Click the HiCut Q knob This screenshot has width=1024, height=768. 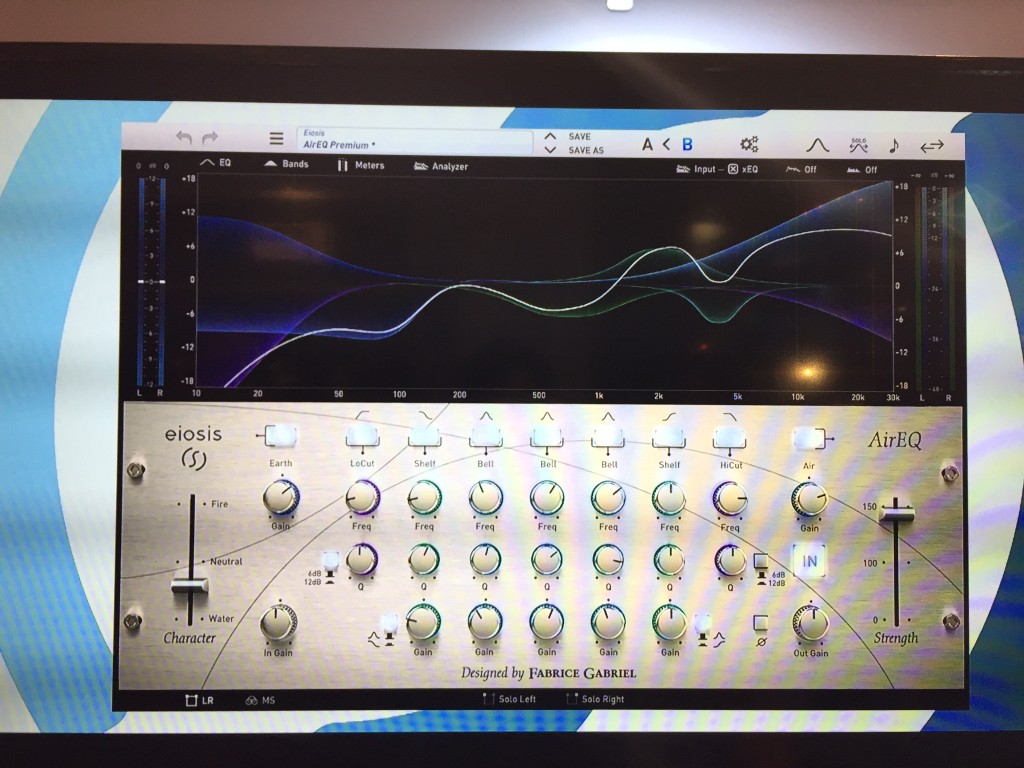pos(729,561)
